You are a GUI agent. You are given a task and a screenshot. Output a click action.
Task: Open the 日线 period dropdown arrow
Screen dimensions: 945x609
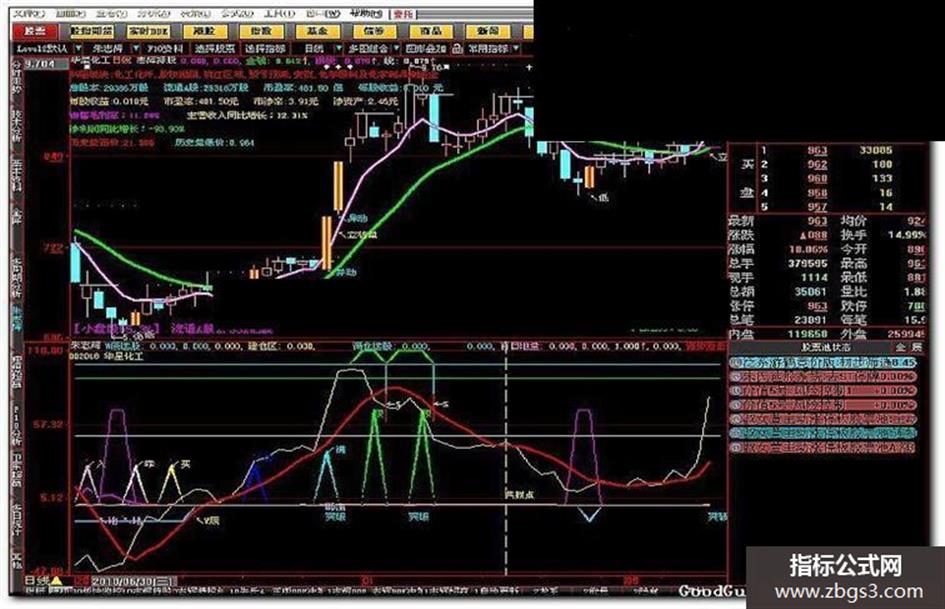point(338,48)
